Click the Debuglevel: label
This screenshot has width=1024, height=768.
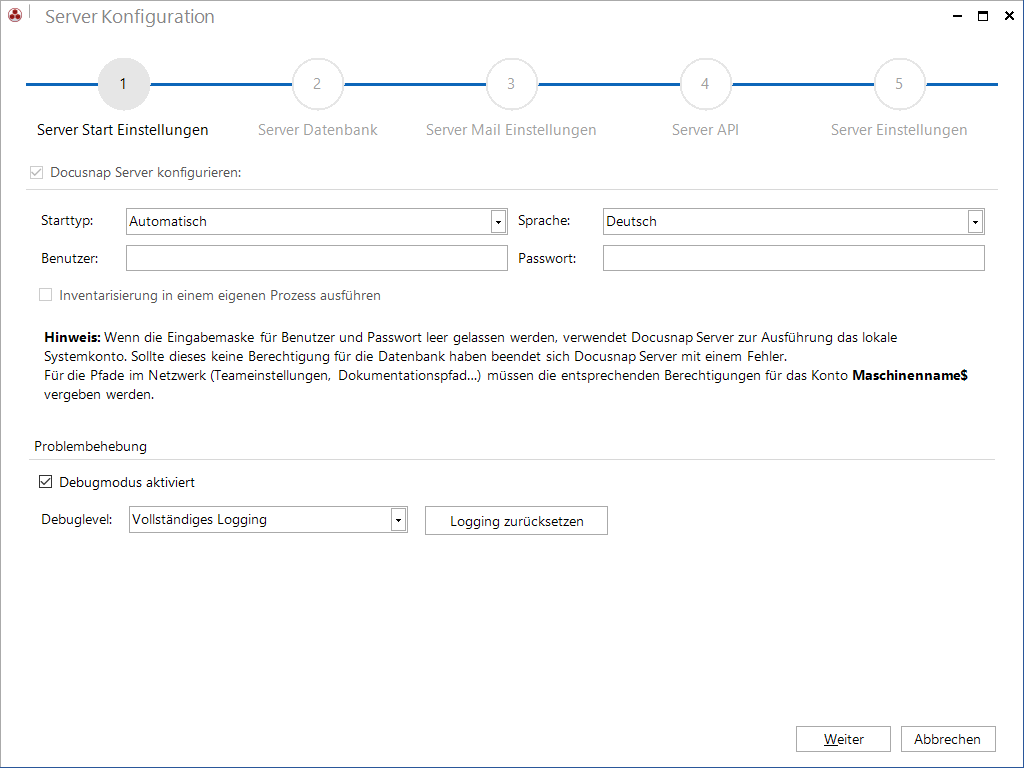point(76,520)
